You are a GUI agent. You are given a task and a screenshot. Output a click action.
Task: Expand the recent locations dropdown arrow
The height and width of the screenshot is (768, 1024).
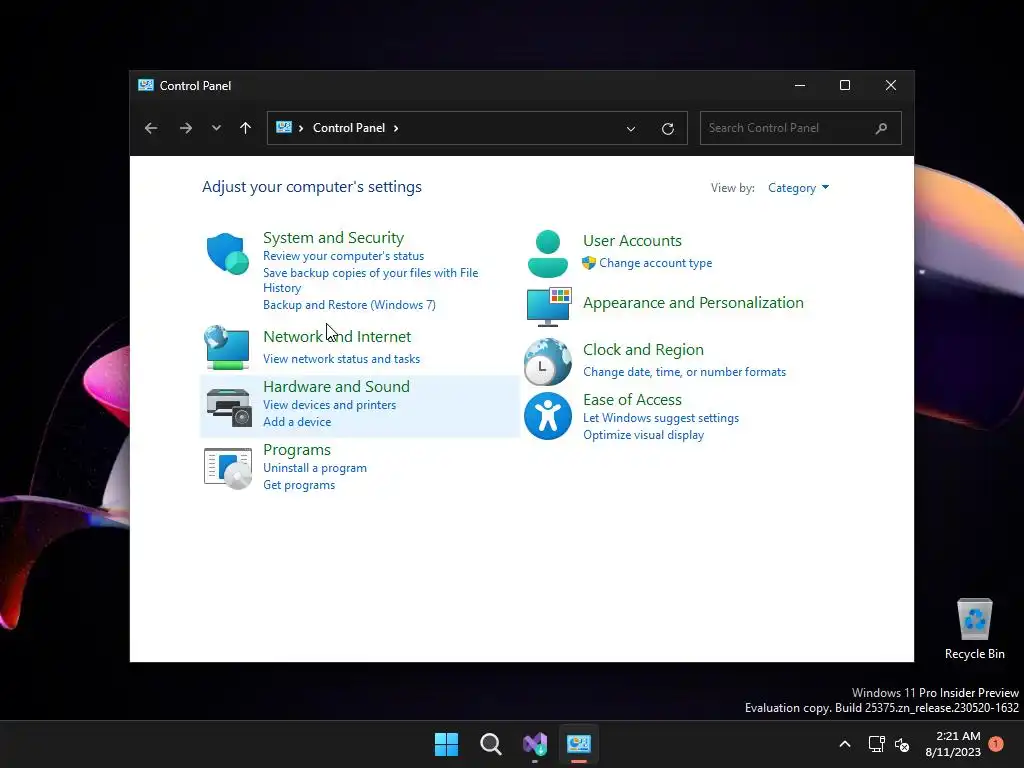[x=216, y=128]
